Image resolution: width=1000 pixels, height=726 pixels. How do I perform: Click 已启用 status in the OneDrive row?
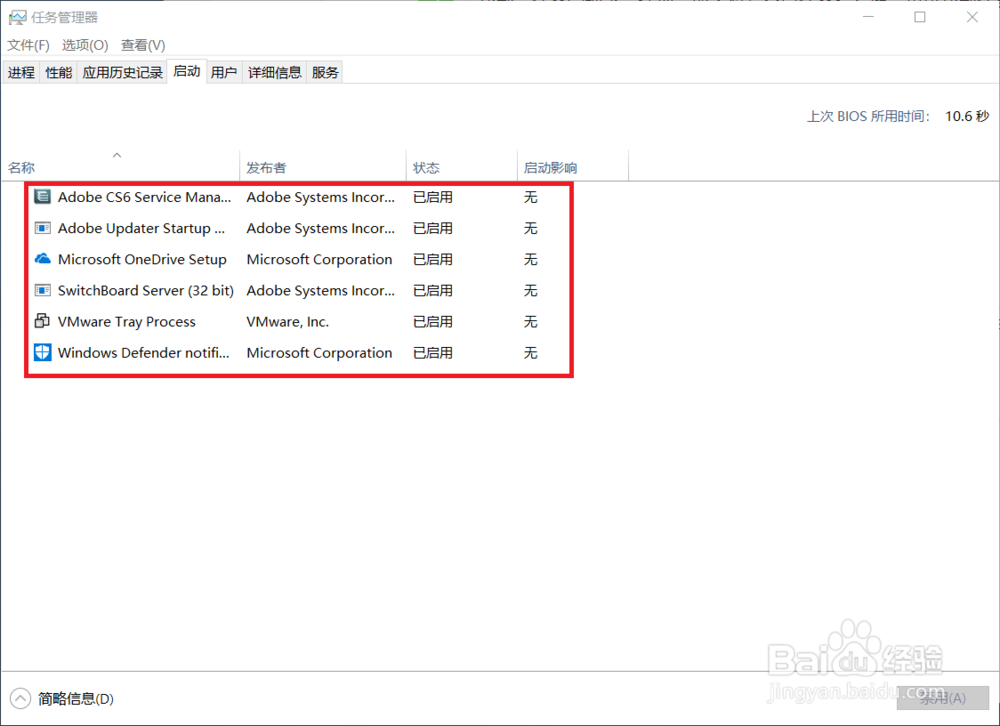[x=433, y=259]
